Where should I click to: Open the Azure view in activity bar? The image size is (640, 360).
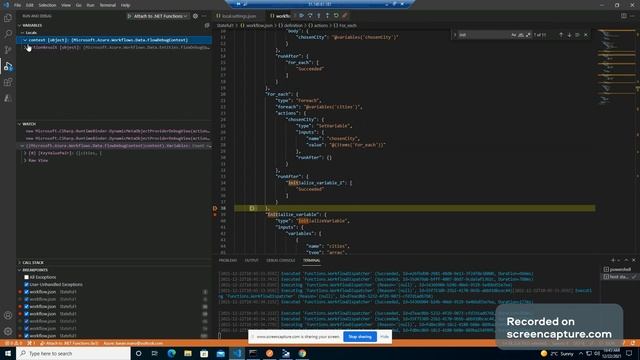(8, 98)
